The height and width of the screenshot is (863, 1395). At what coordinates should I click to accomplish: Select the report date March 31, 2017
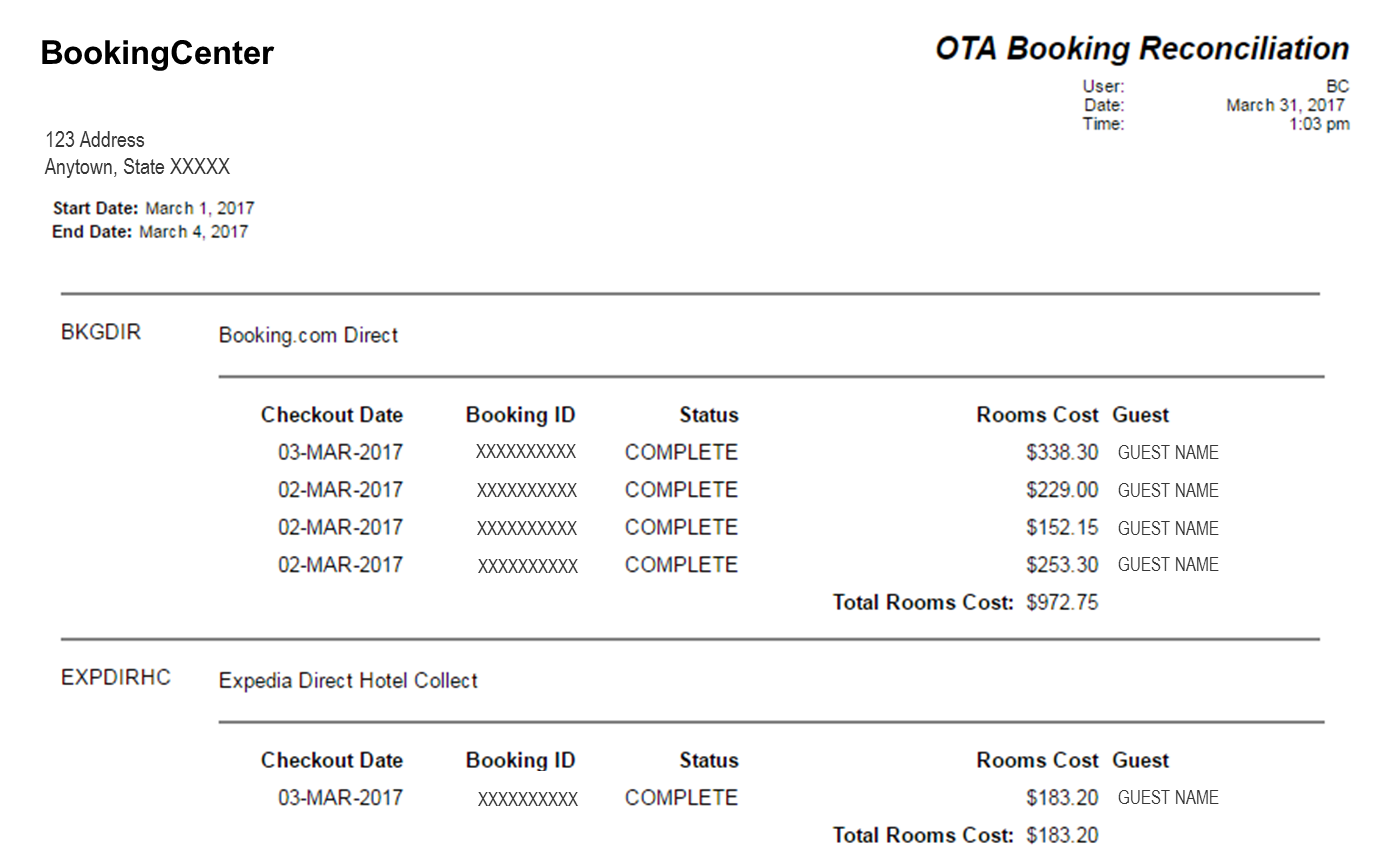(x=1285, y=106)
